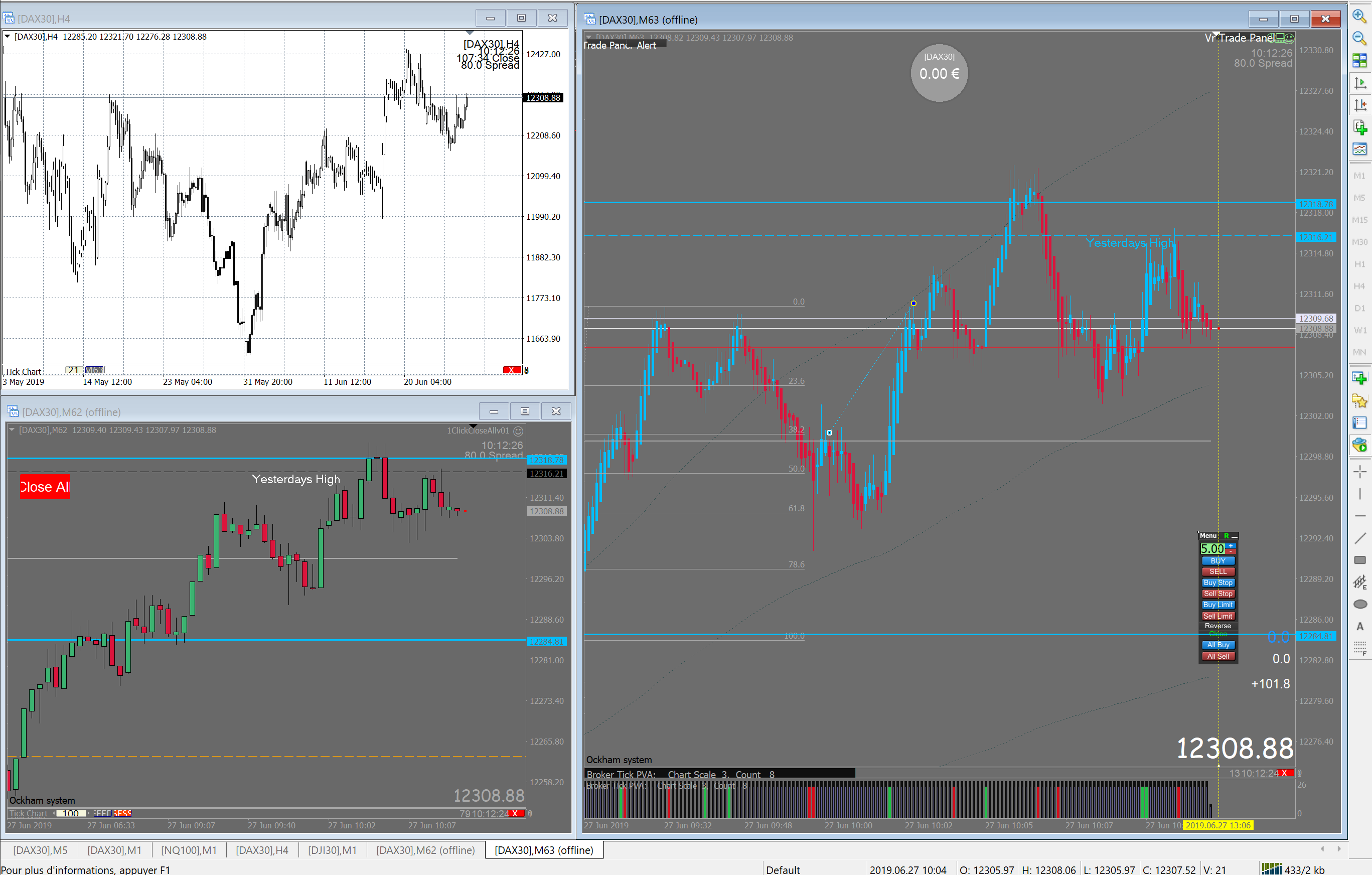Select the Ellipse drawing tool
The image size is (1372, 875).
click(x=1359, y=604)
